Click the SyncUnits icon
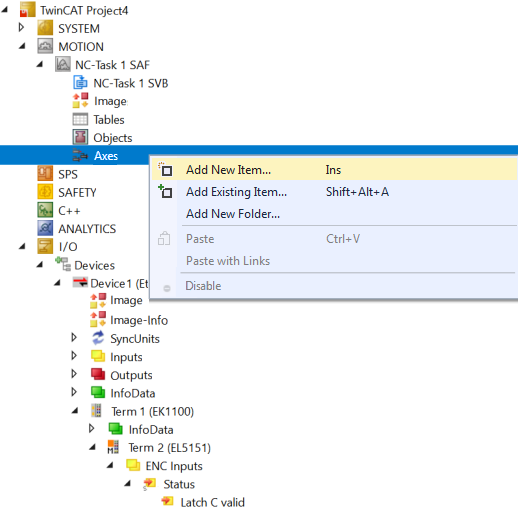Image resolution: width=518 pixels, height=519 pixels. tap(98, 338)
